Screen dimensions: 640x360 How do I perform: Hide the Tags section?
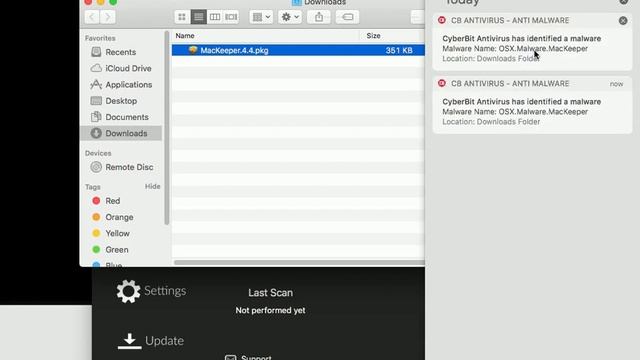coord(153,186)
